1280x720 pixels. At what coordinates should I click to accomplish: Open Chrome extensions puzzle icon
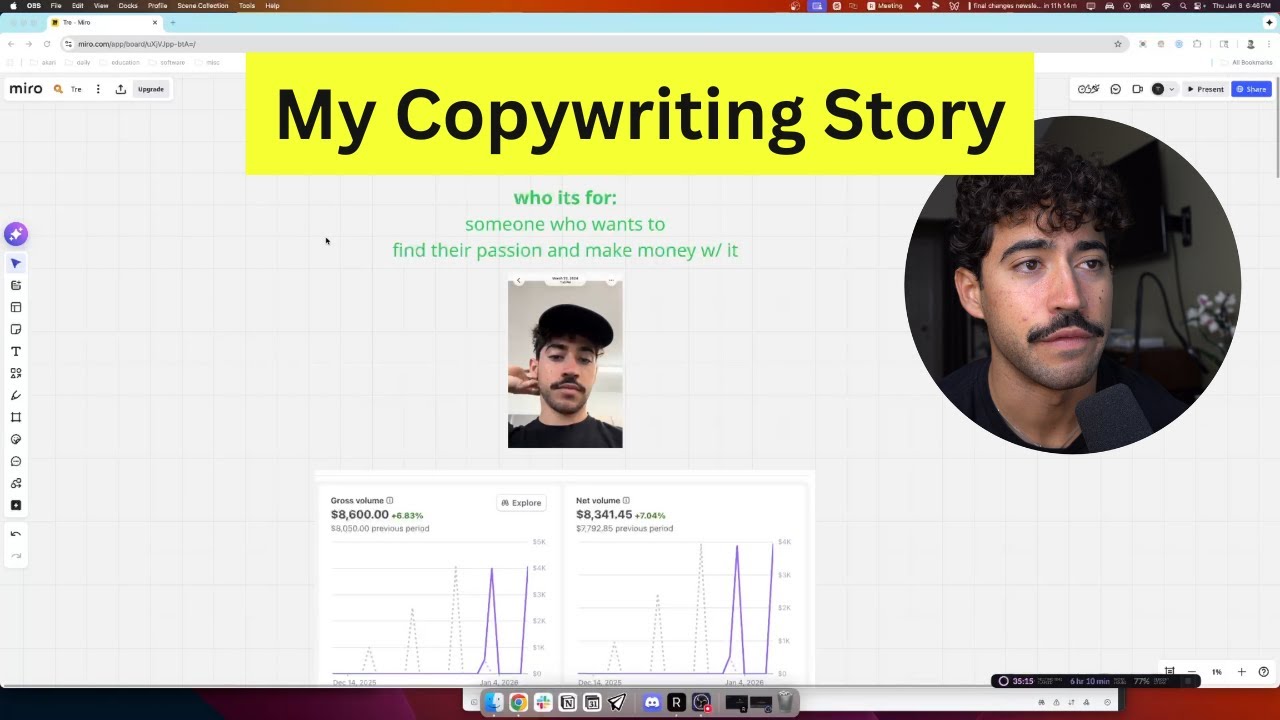coord(1197,44)
